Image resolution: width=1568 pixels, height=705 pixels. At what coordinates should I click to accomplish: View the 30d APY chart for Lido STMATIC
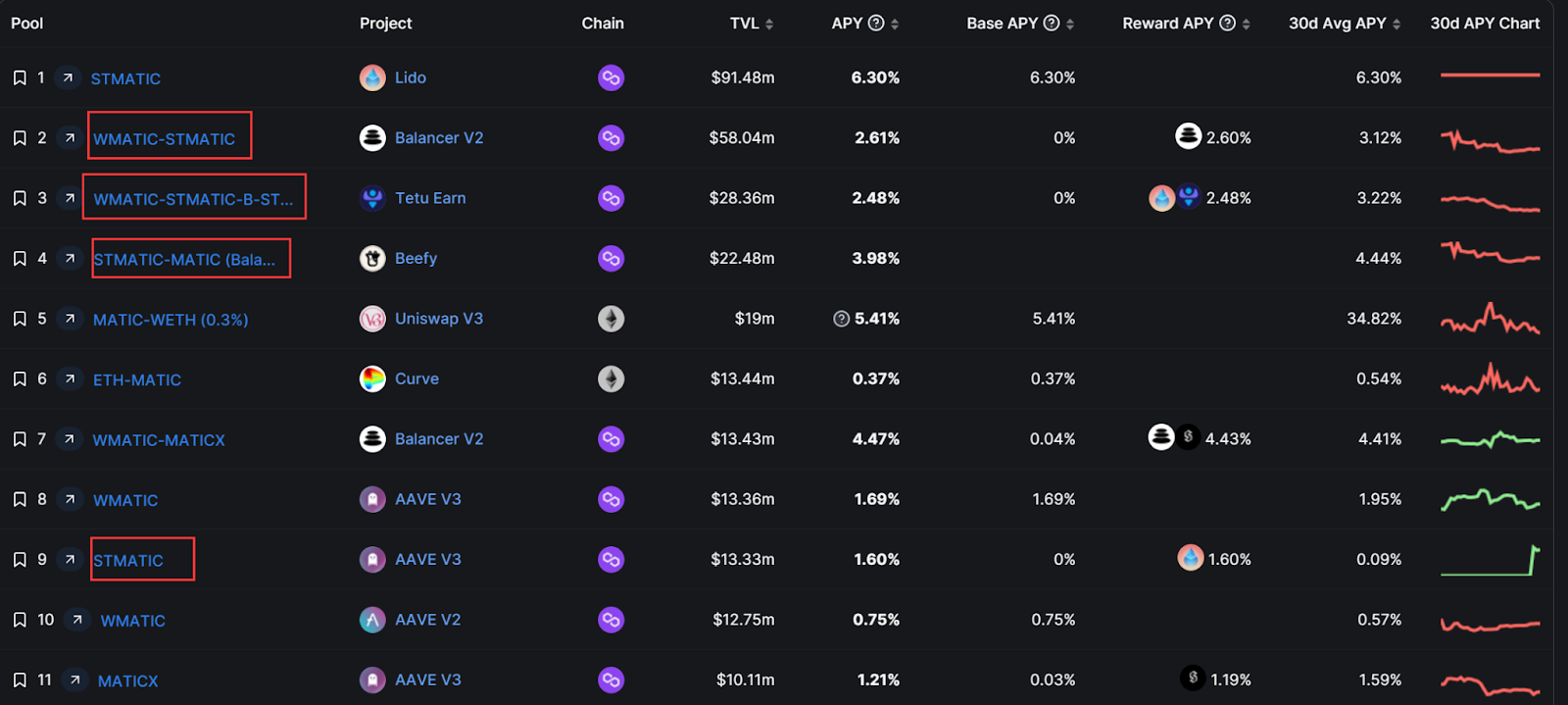tap(1490, 75)
